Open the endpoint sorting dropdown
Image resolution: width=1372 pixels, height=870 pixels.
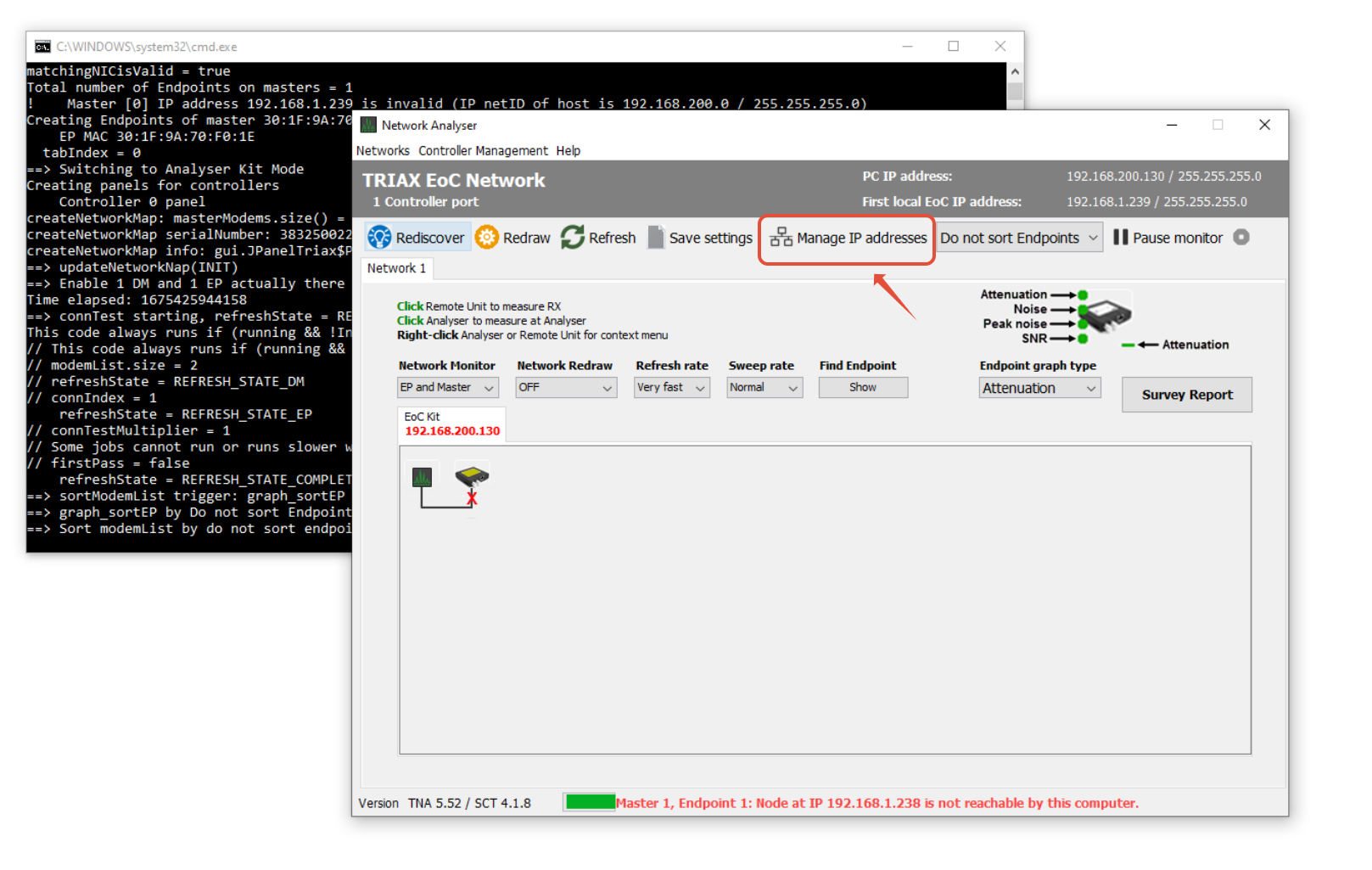tap(1019, 238)
